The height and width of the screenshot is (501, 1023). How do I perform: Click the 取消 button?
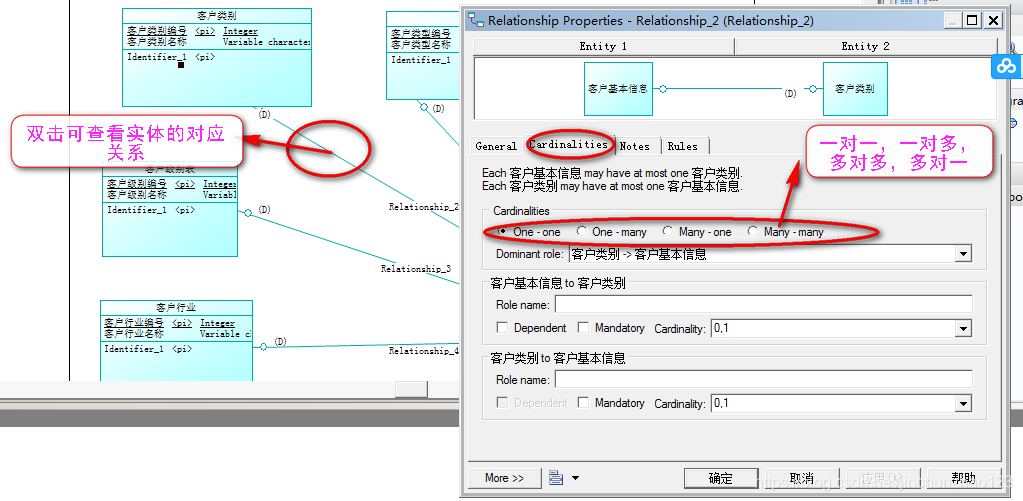click(802, 478)
